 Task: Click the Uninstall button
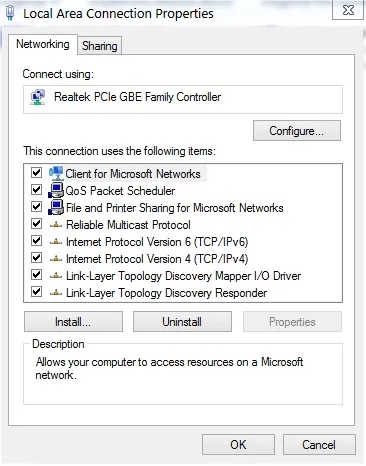coord(182,322)
